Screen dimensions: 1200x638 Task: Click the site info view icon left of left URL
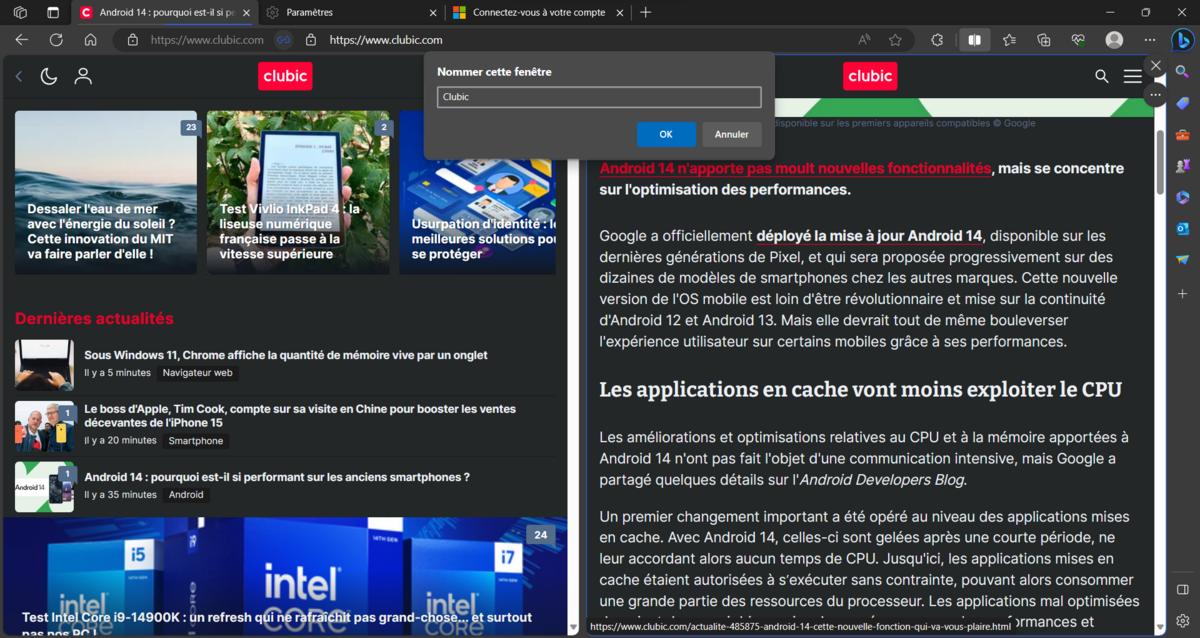pyautogui.click(x=132, y=40)
